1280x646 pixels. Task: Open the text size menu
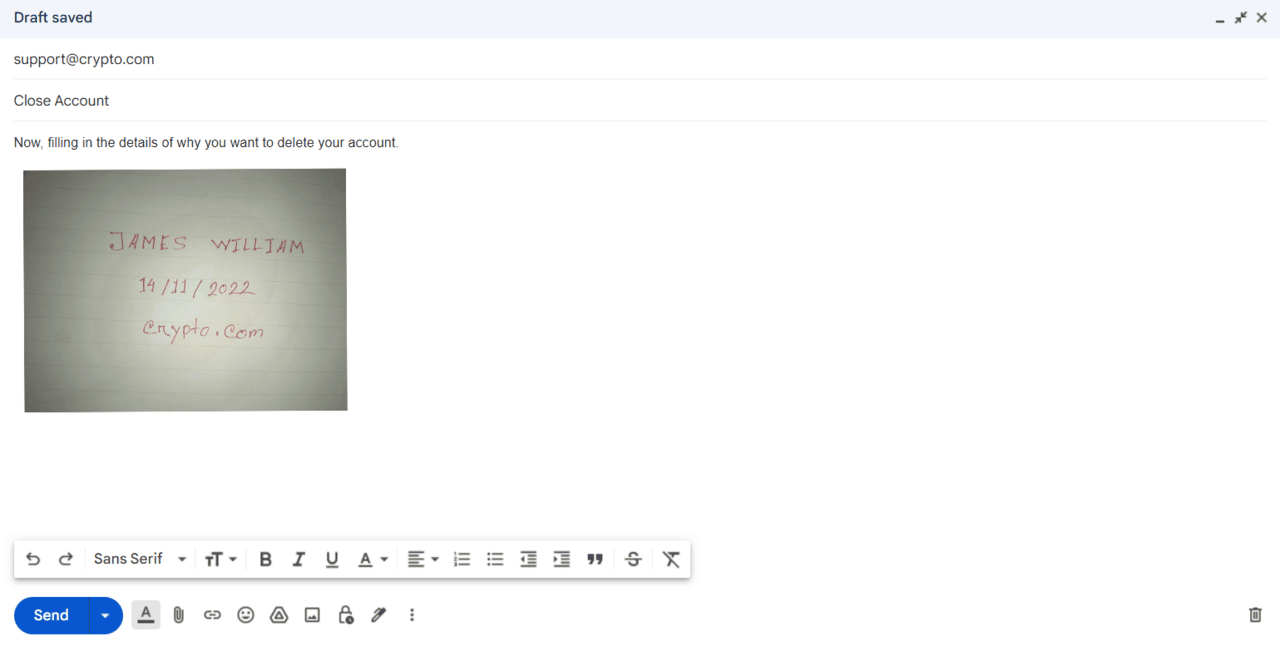[221, 559]
